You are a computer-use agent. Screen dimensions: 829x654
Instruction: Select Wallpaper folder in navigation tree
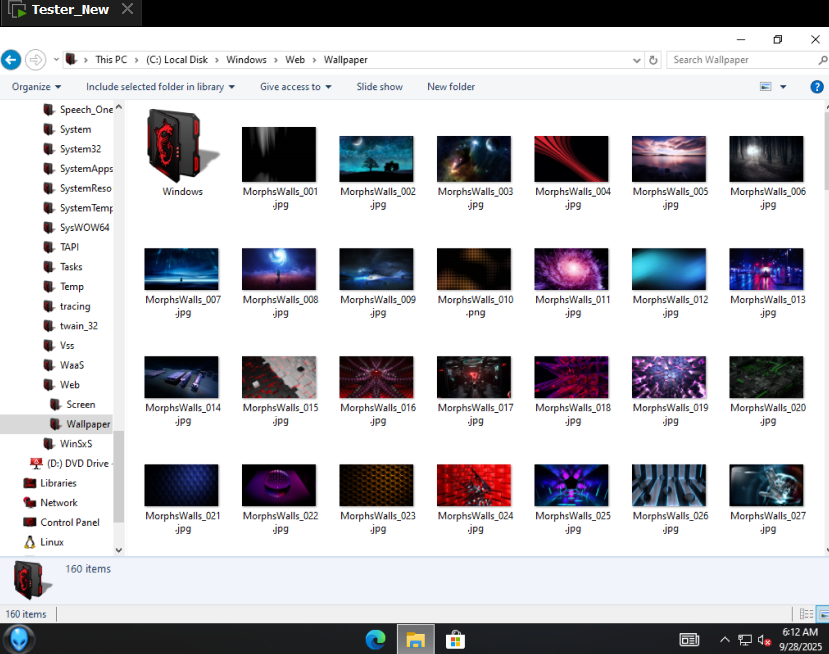pyautogui.click(x=88, y=424)
